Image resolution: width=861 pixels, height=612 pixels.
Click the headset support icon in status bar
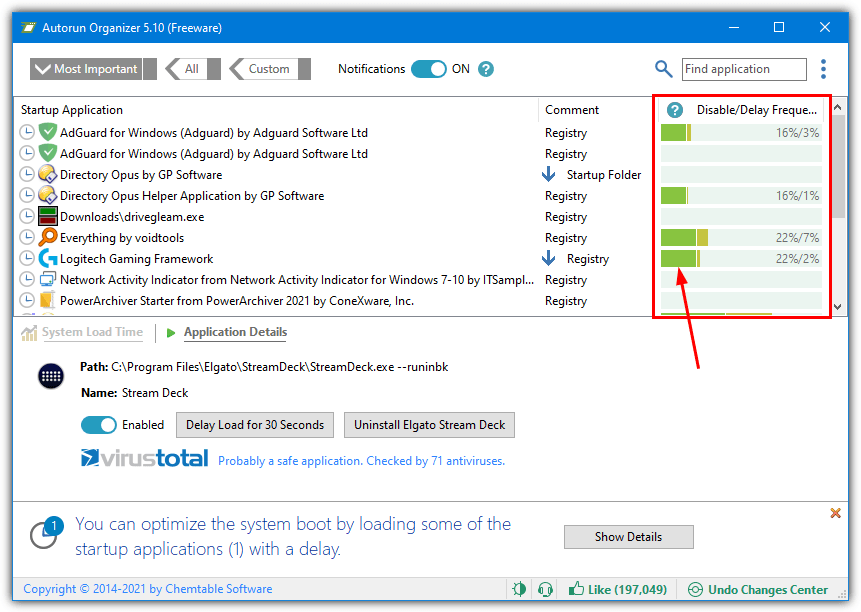click(x=545, y=589)
